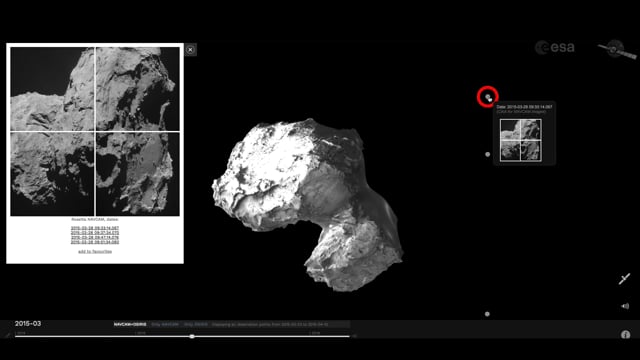Viewport: 640px width, 360px height.
Task: Select the NAVCAM+OSIRIS filter tab
Action: pos(130,324)
